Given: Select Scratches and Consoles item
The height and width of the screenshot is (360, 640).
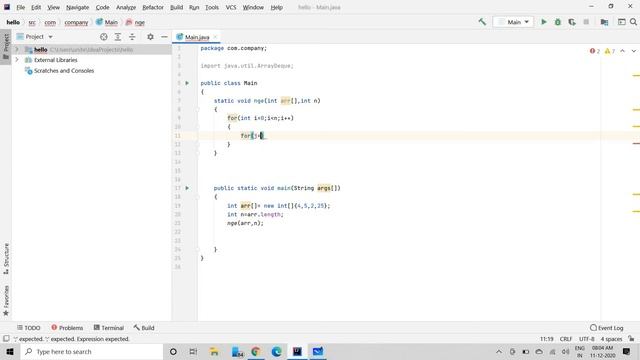Looking at the screenshot, I should click(x=60, y=71).
